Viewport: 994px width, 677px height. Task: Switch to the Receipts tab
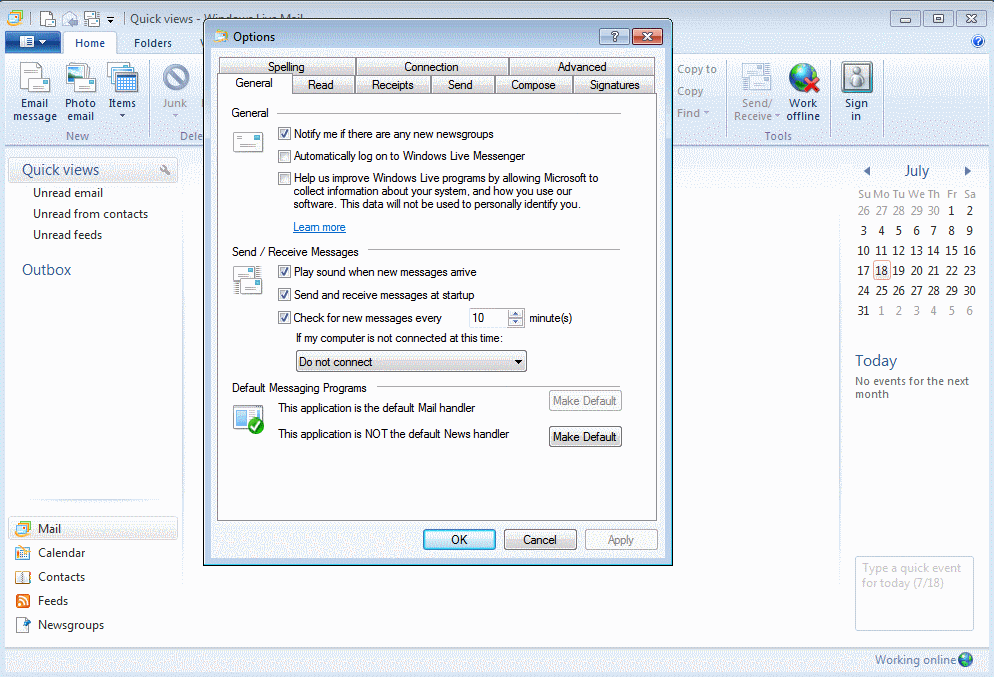click(x=392, y=85)
